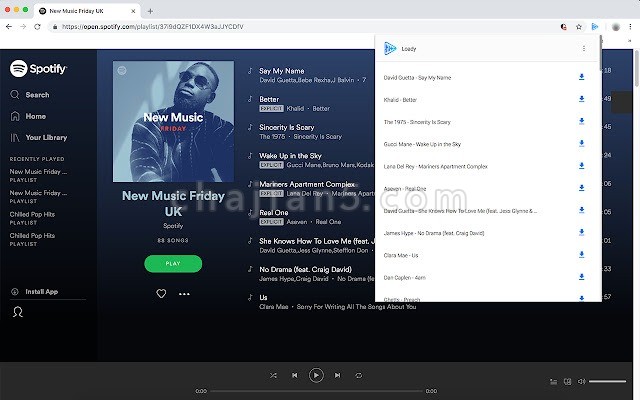The image size is (640, 400).
Task: Bookmark this page with star icon
Action: tap(579, 27)
